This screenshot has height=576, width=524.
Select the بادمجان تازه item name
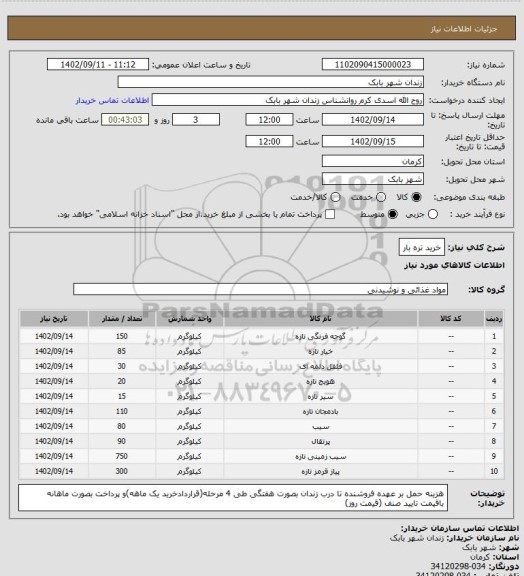click(320, 411)
